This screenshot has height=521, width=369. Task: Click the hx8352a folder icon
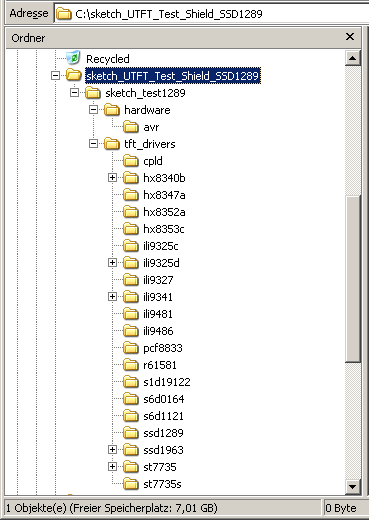pyautogui.click(x=131, y=211)
